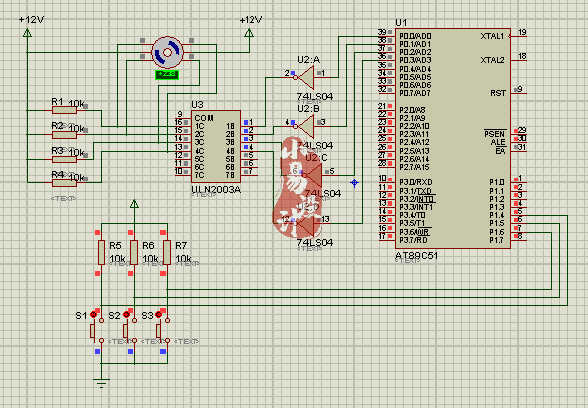Toggle the red latch dot on S1

coord(93,315)
